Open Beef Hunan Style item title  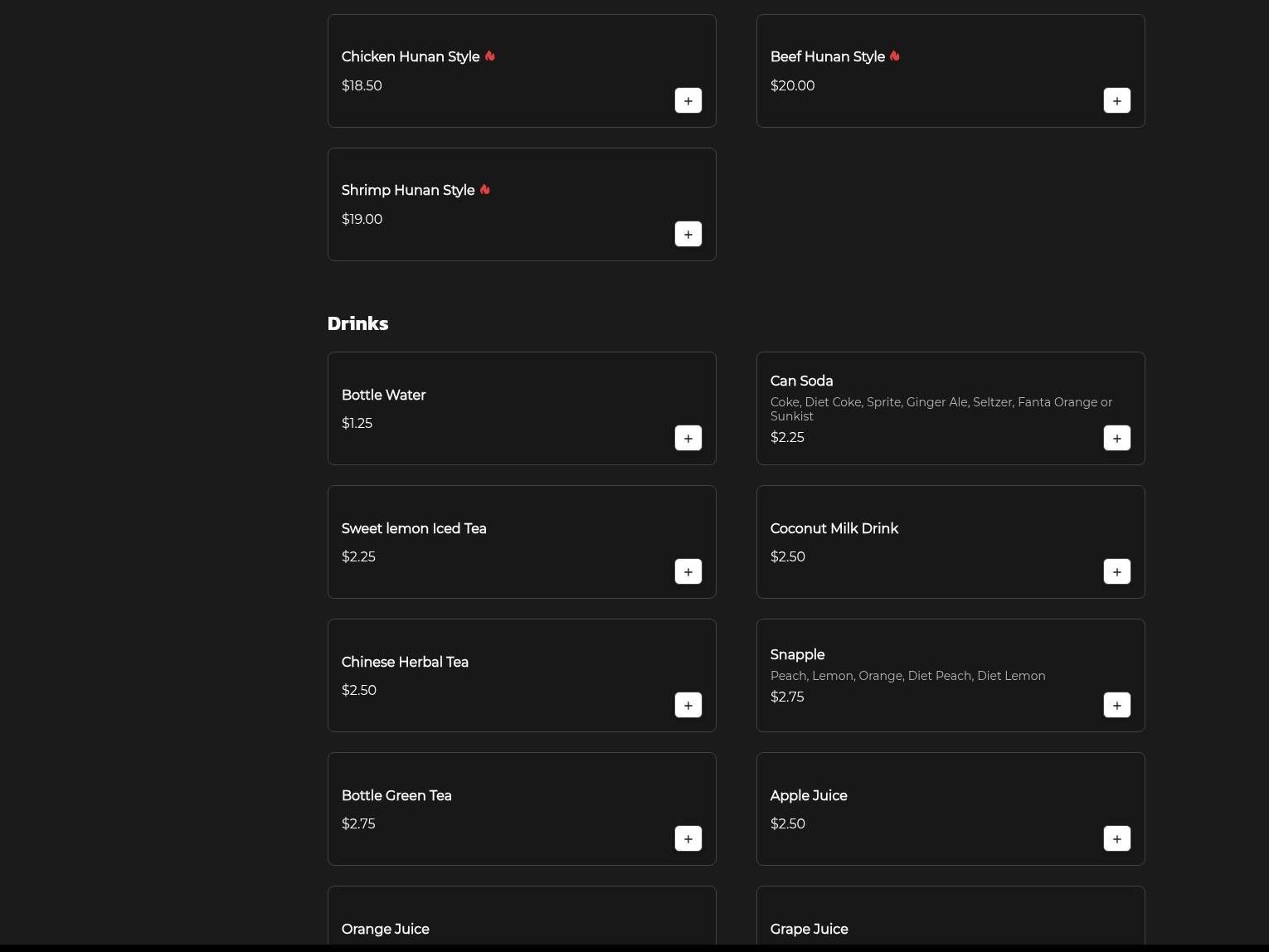tap(827, 56)
